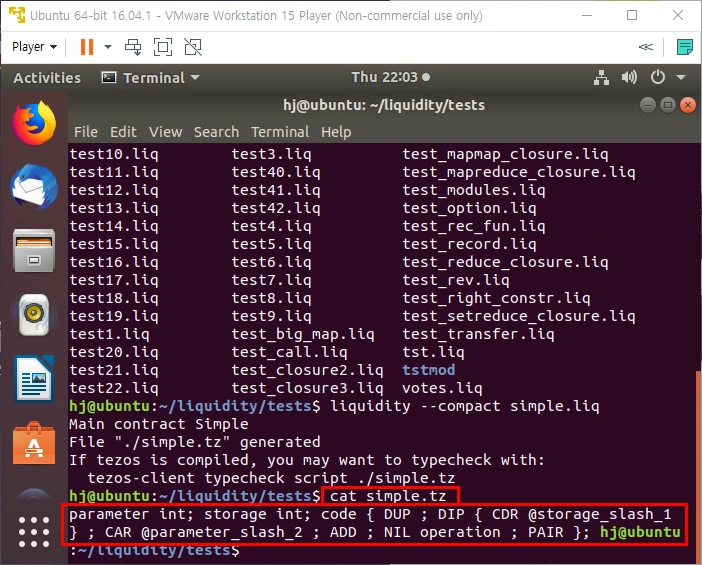The width and height of the screenshot is (702, 565).
Task: Click the Send Ctrl+Alt+Del icon
Action: [133, 47]
